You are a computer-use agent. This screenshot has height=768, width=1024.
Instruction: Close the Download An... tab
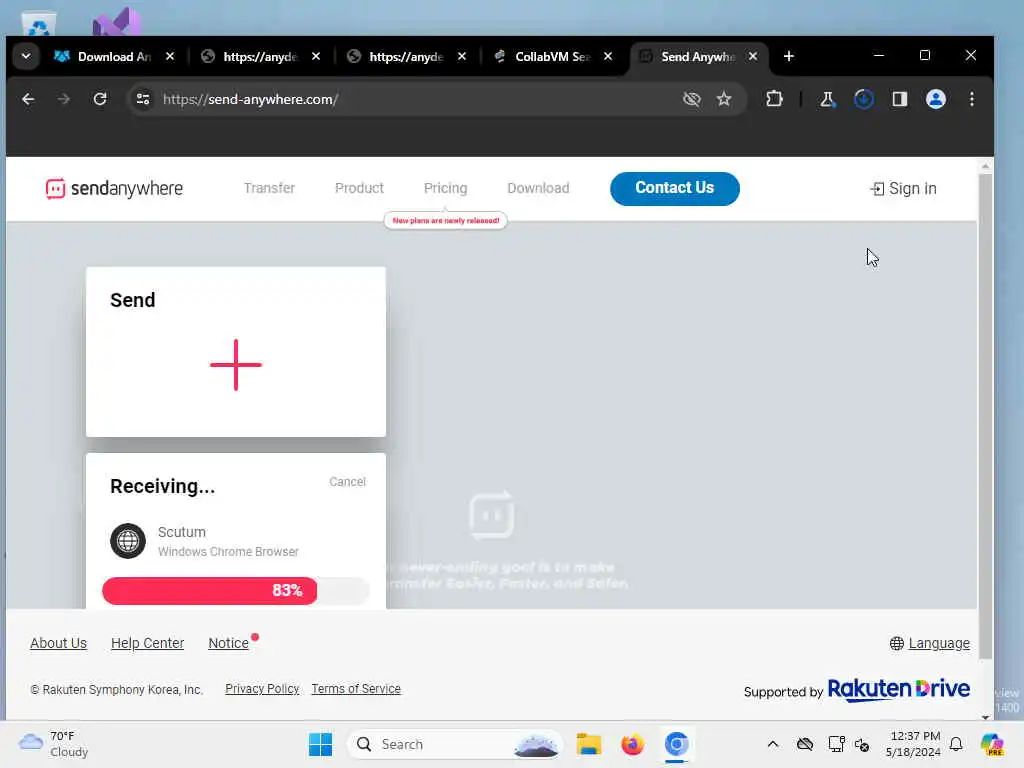coord(170,56)
